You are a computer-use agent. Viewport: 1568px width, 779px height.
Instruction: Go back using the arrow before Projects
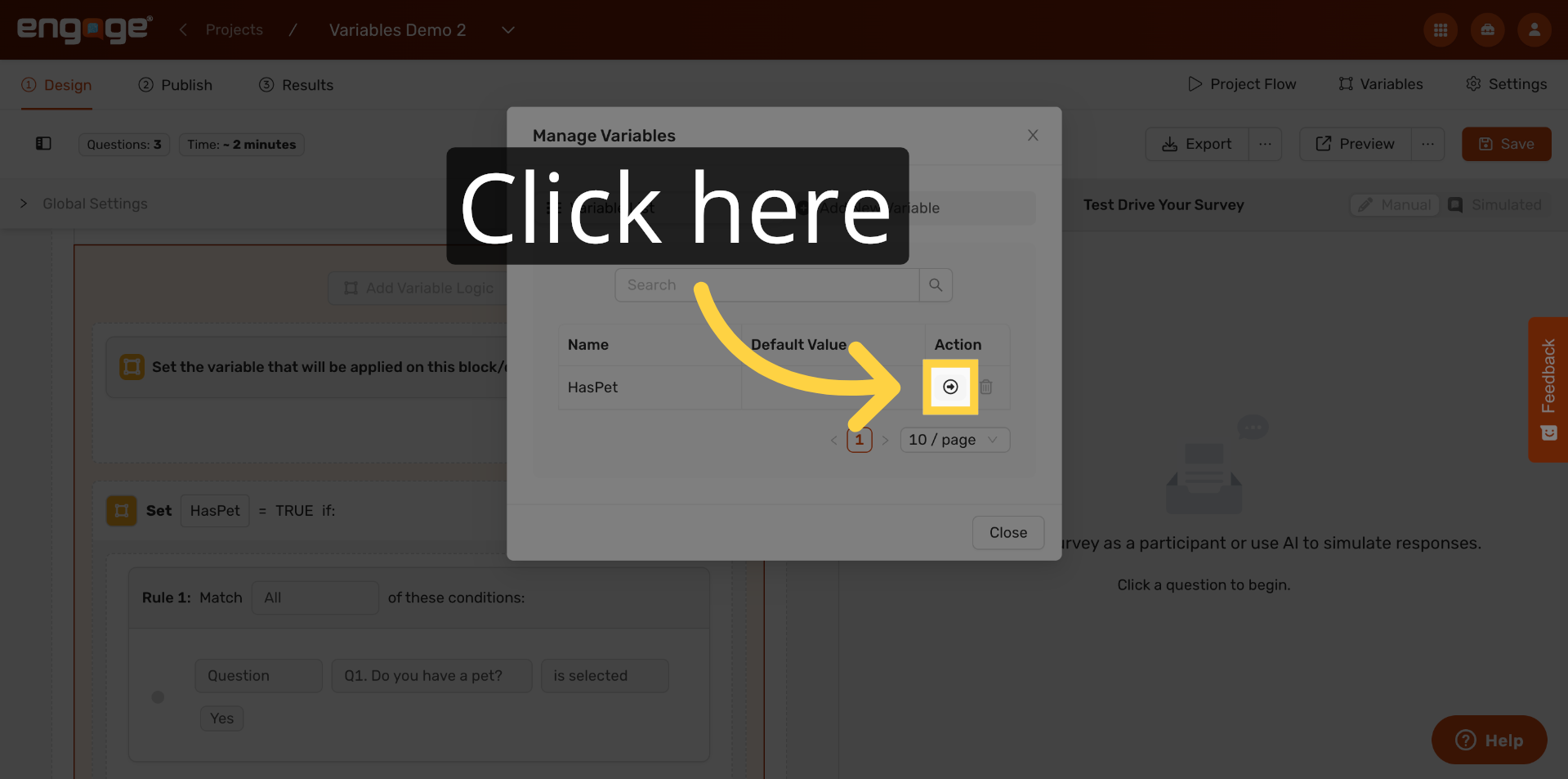183,30
